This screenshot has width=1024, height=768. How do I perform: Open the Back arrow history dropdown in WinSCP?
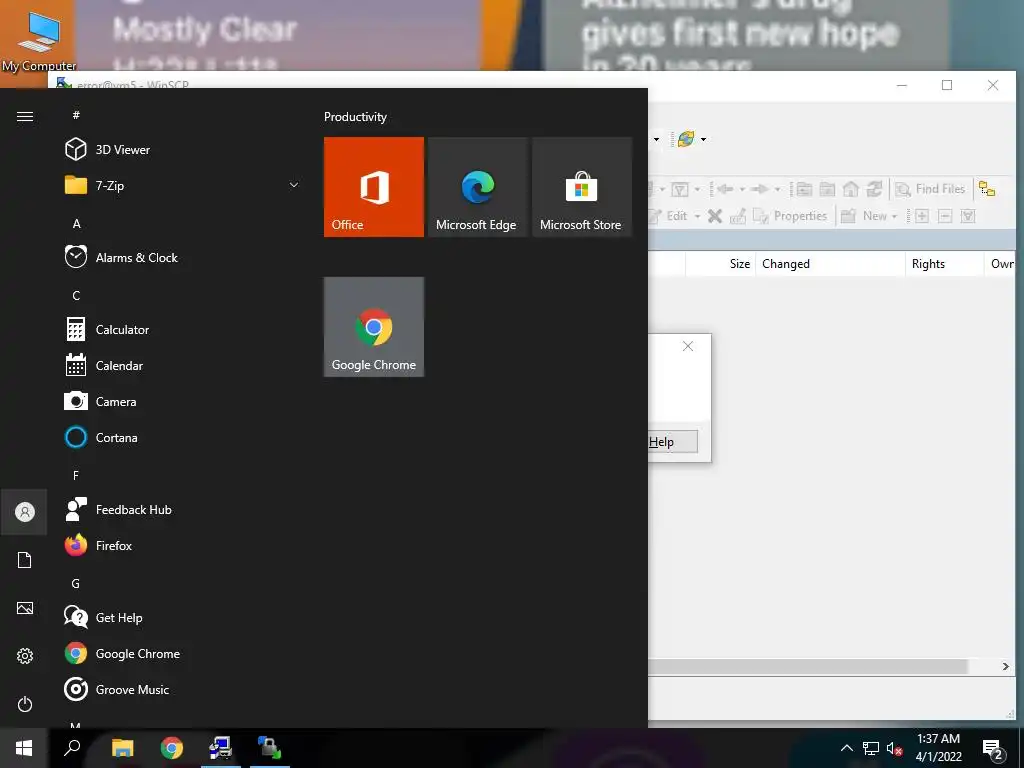click(x=742, y=190)
